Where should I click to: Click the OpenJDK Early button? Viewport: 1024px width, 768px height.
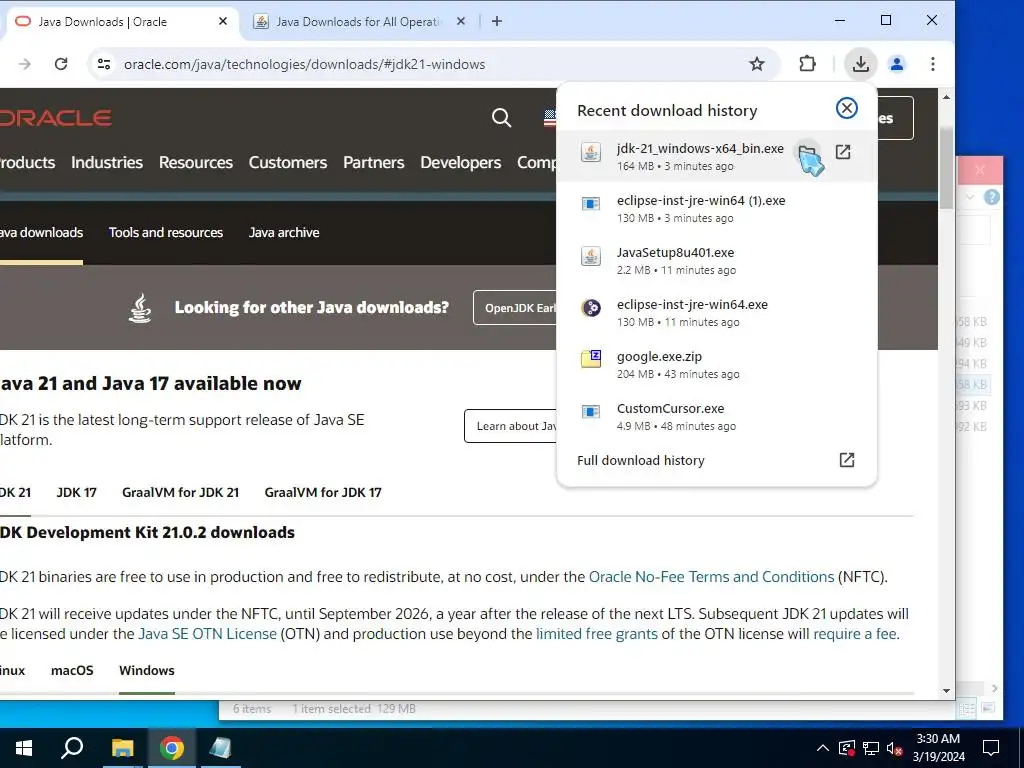tap(515, 308)
